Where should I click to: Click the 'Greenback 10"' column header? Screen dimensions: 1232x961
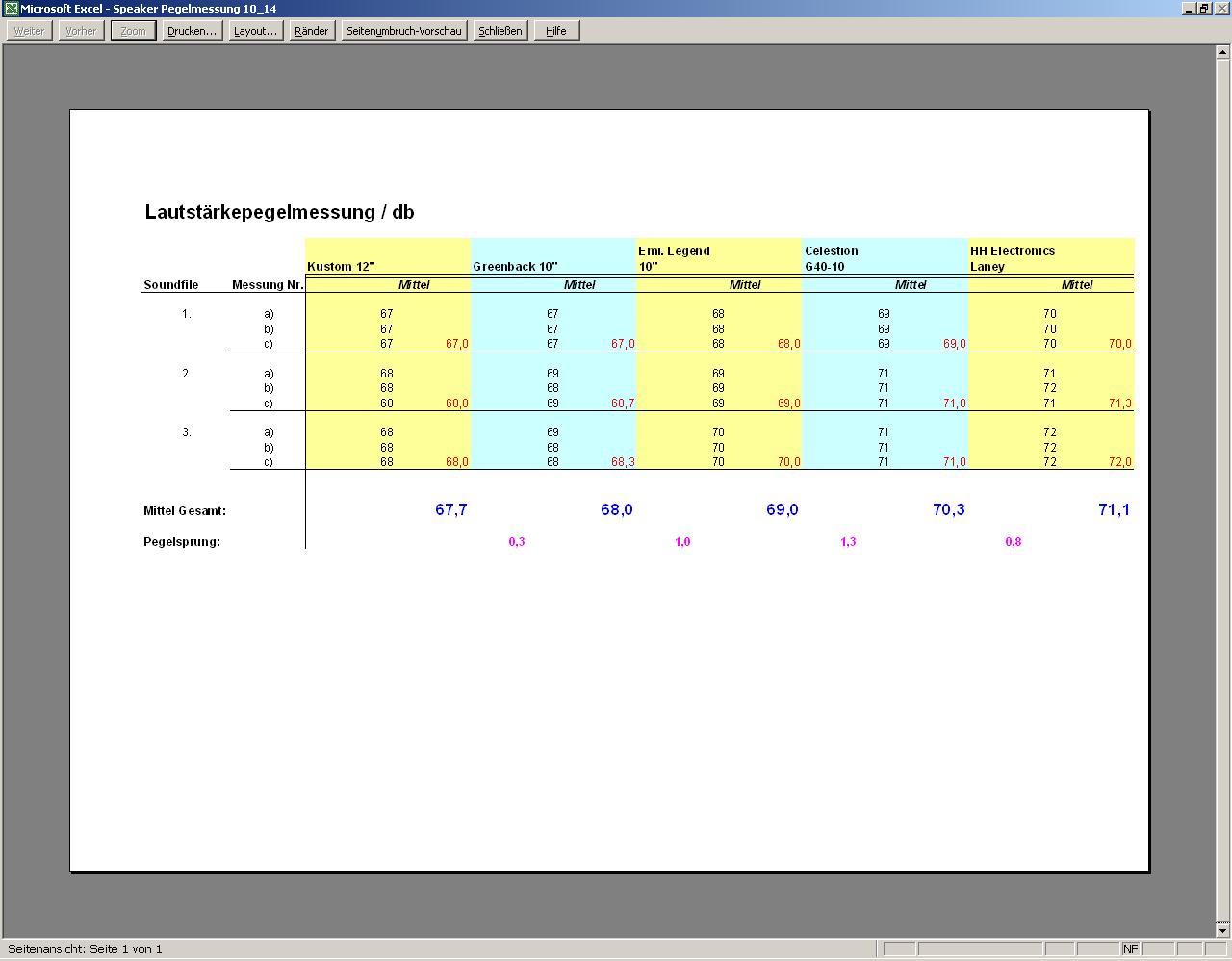pyautogui.click(x=515, y=267)
